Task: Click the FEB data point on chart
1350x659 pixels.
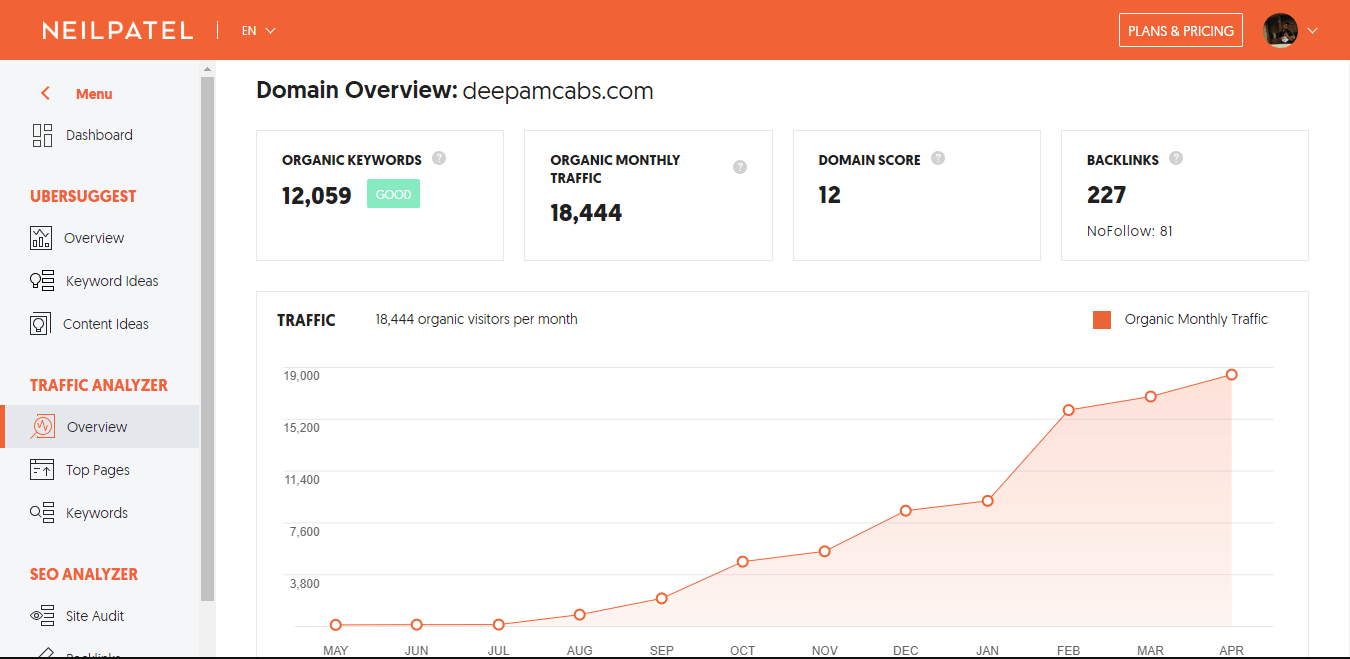Action: 1069,410
